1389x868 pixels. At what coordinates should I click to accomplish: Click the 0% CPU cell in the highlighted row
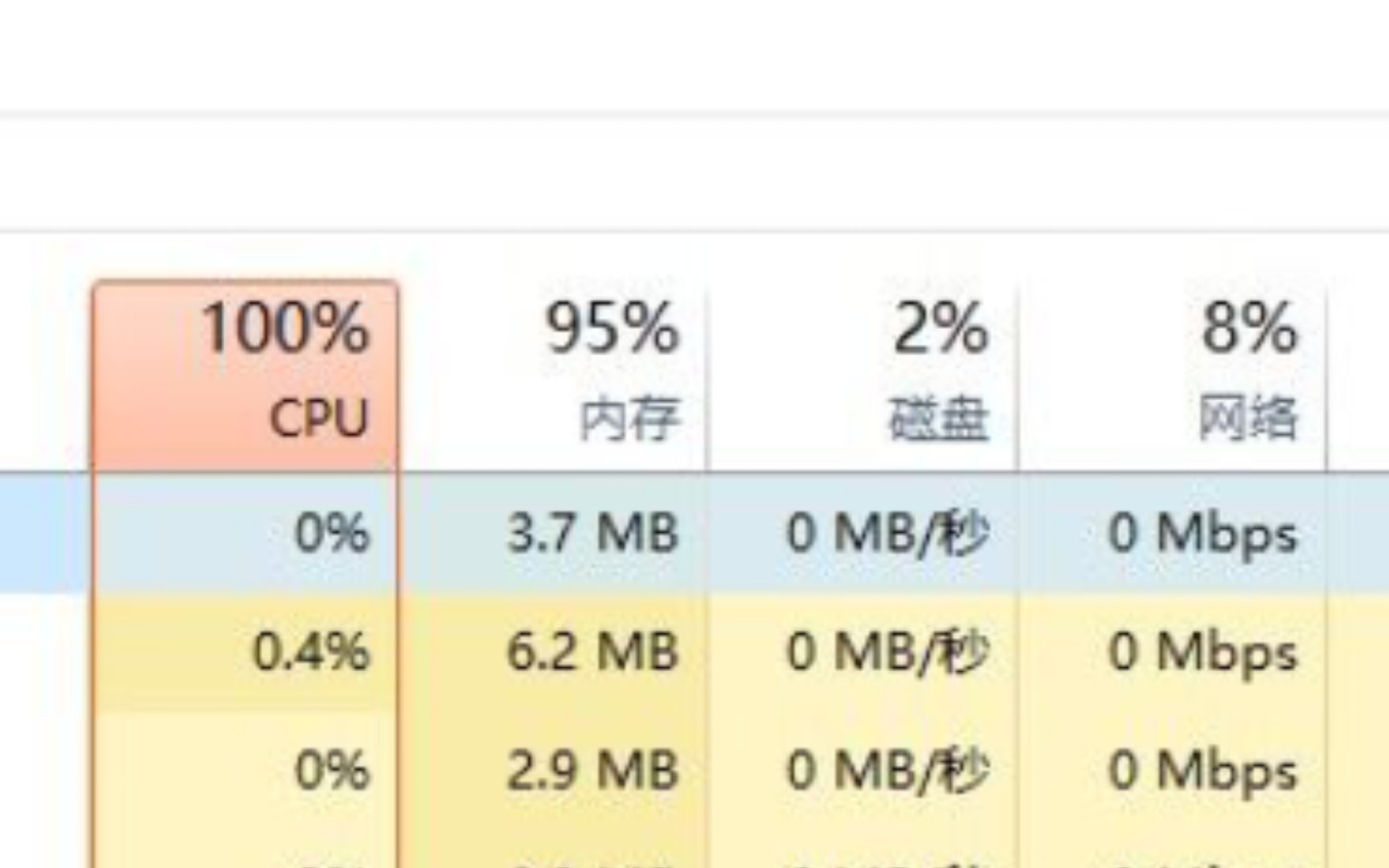[x=332, y=533]
